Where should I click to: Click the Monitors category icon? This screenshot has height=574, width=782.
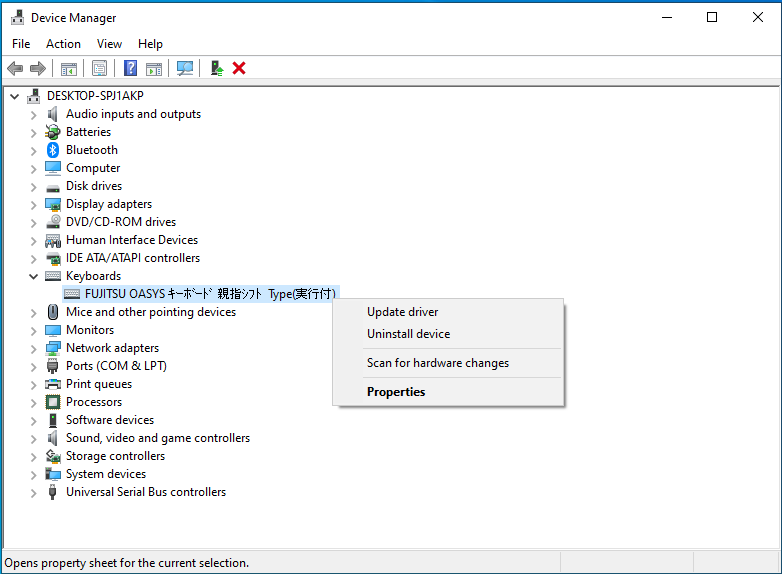[53, 330]
